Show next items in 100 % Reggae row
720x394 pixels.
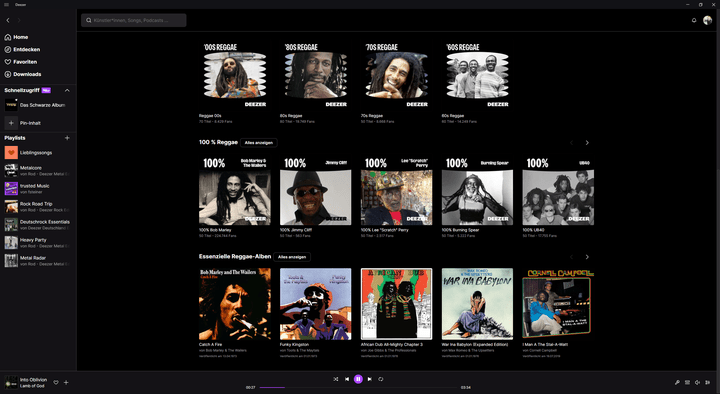tap(587, 143)
